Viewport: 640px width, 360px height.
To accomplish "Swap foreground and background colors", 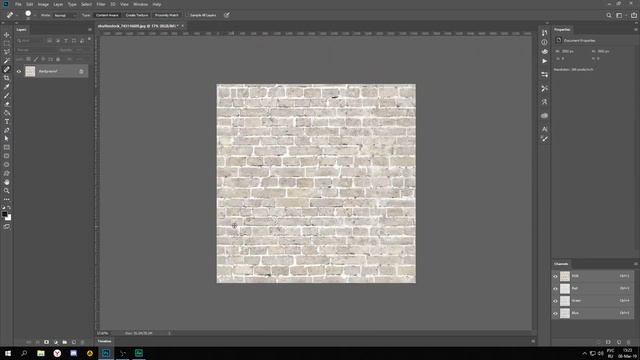I will (9, 208).
